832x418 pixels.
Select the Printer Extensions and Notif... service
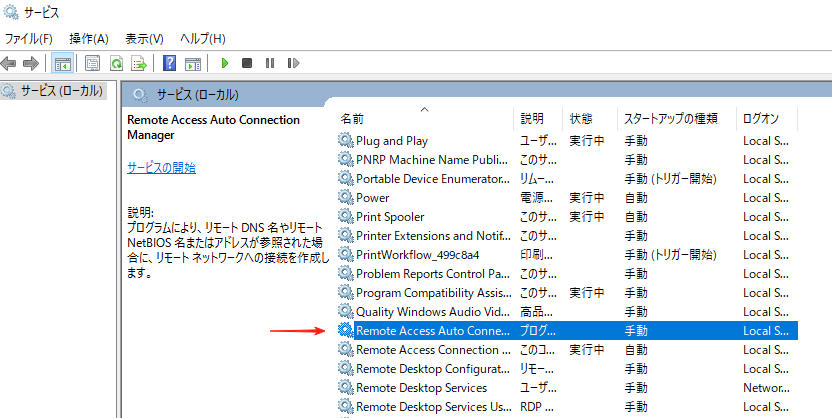[433, 236]
